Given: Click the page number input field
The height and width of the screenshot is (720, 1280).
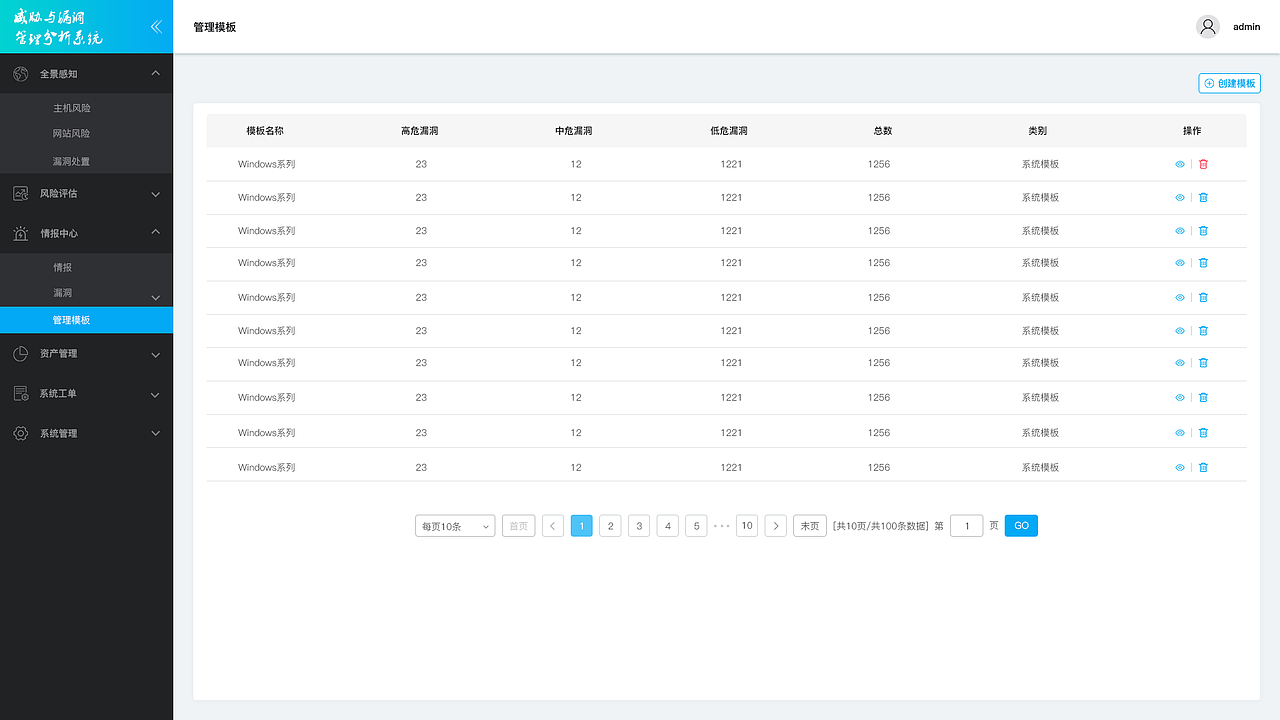Looking at the screenshot, I should click(966, 525).
